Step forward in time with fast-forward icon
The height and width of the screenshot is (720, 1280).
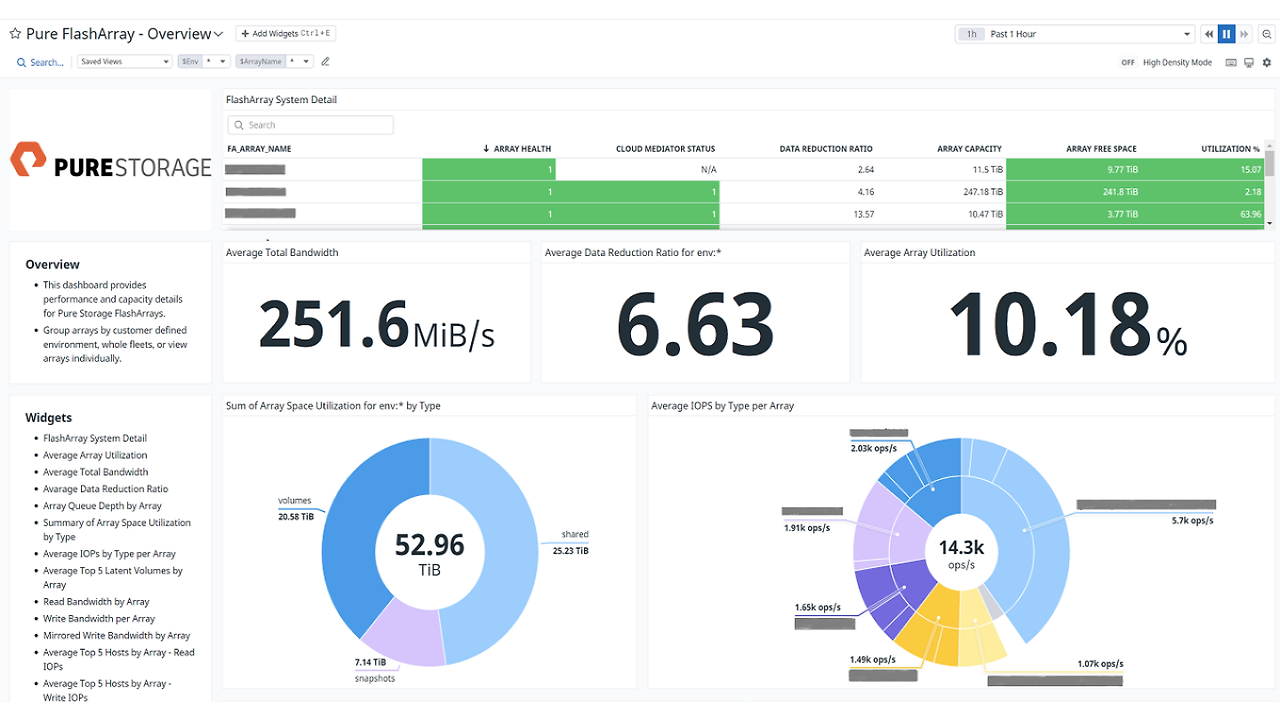pos(1245,34)
